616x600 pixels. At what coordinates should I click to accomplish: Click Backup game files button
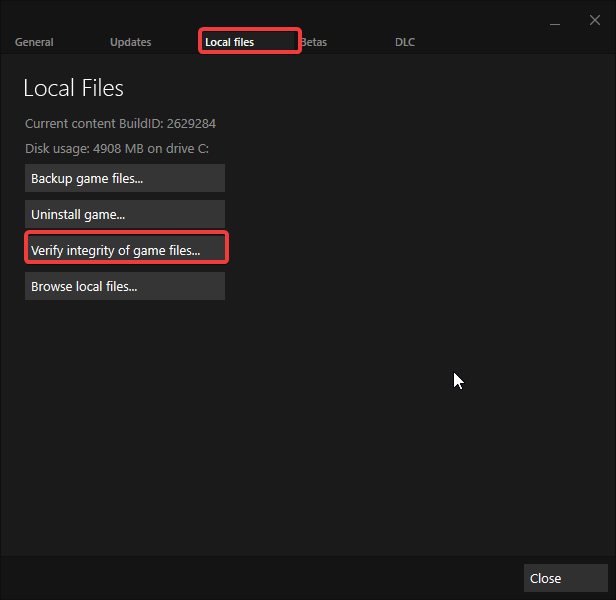(125, 178)
